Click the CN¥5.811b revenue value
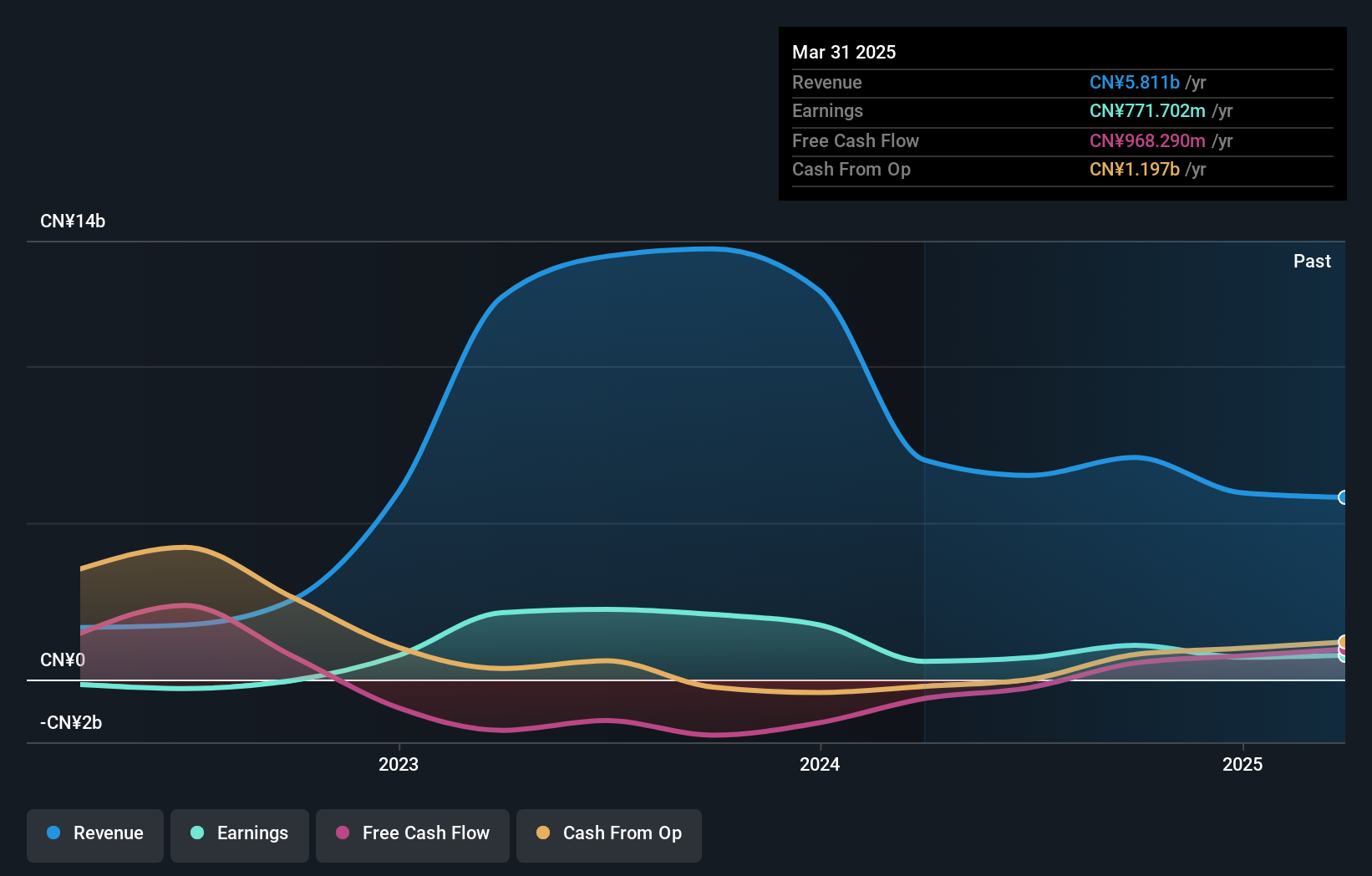Screen dimensions: 1372x876 pyautogui.click(x=1135, y=82)
